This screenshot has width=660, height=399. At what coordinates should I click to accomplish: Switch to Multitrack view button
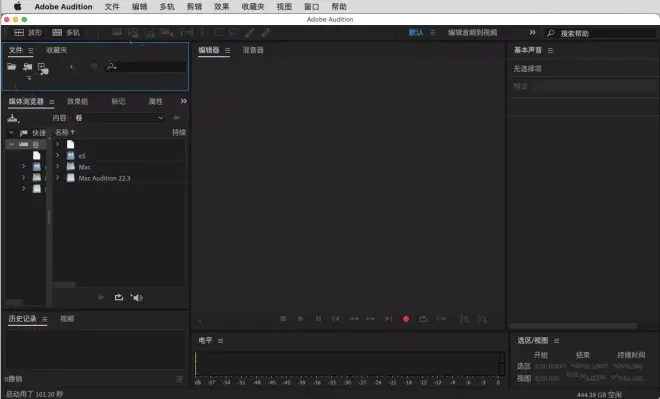(x=66, y=32)
